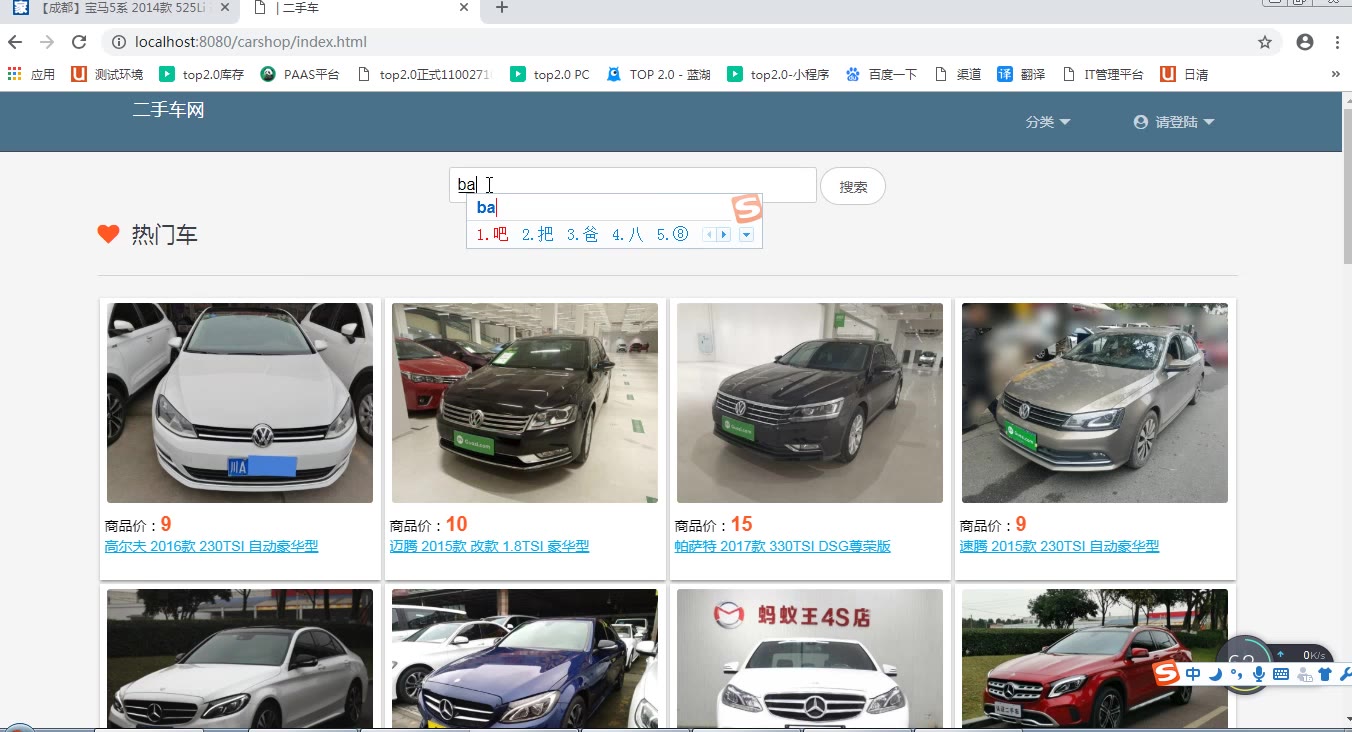The width and height of the screenshot is (1352, 732).
Task: Open the 百度一下 bookmark
Action: [x=881, y=74]
